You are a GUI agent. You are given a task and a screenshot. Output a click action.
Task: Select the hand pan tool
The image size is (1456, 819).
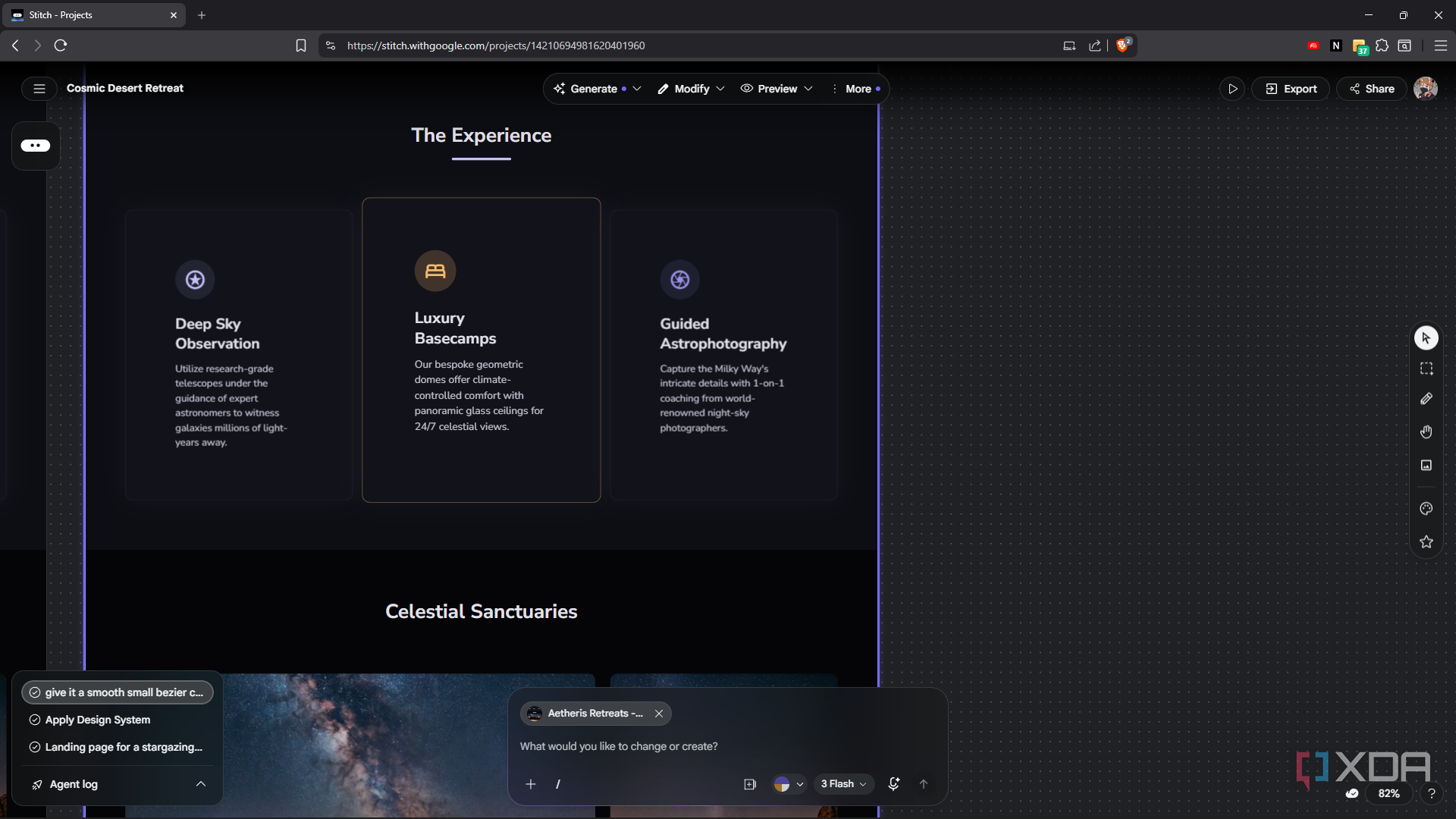(1426, 431)
